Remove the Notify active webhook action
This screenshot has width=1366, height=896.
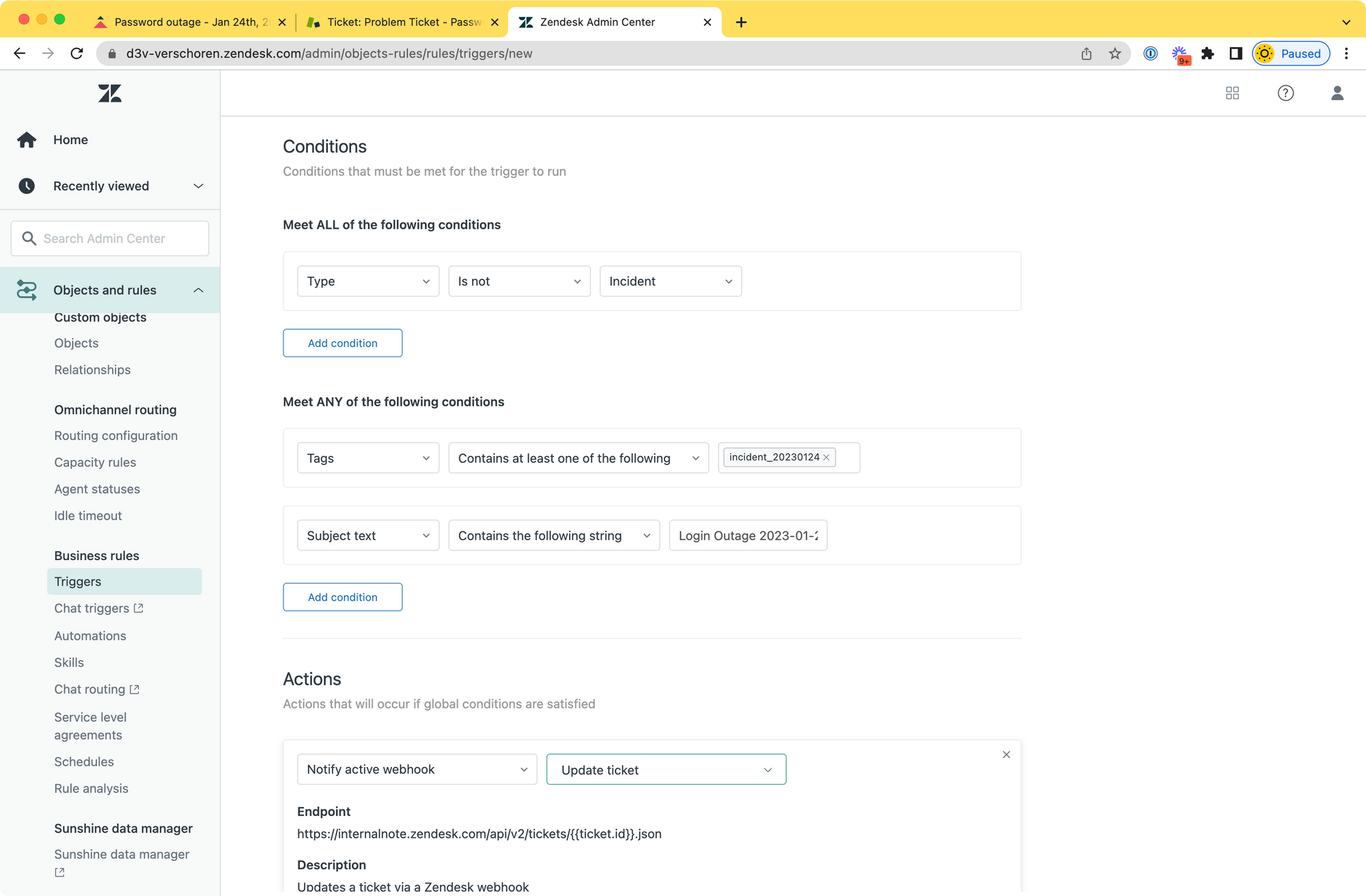pos(1006,755)
